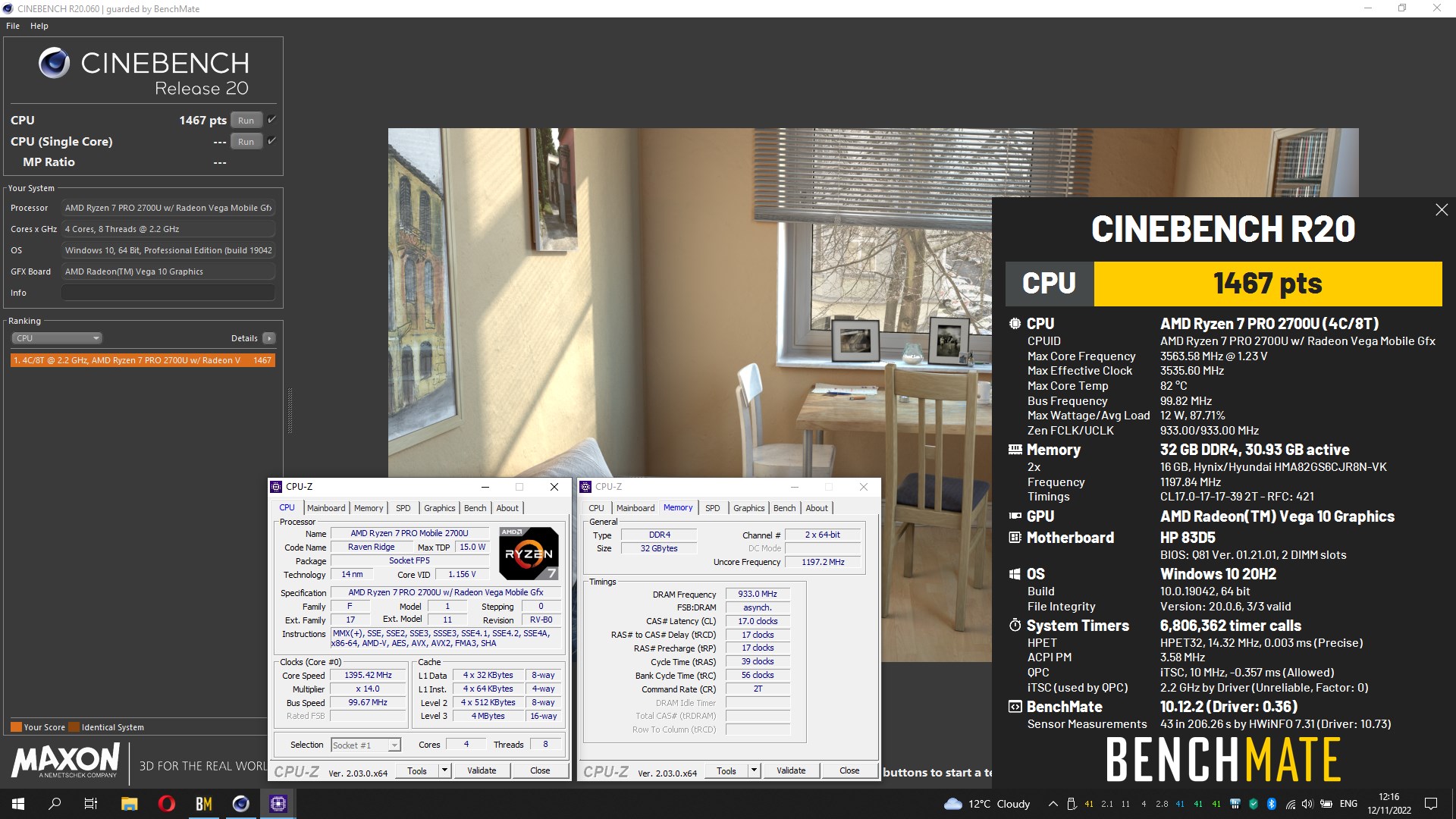Click the panel splitter handle beside ranking
Screen dimensions: 1456x819
pos(289,410)
